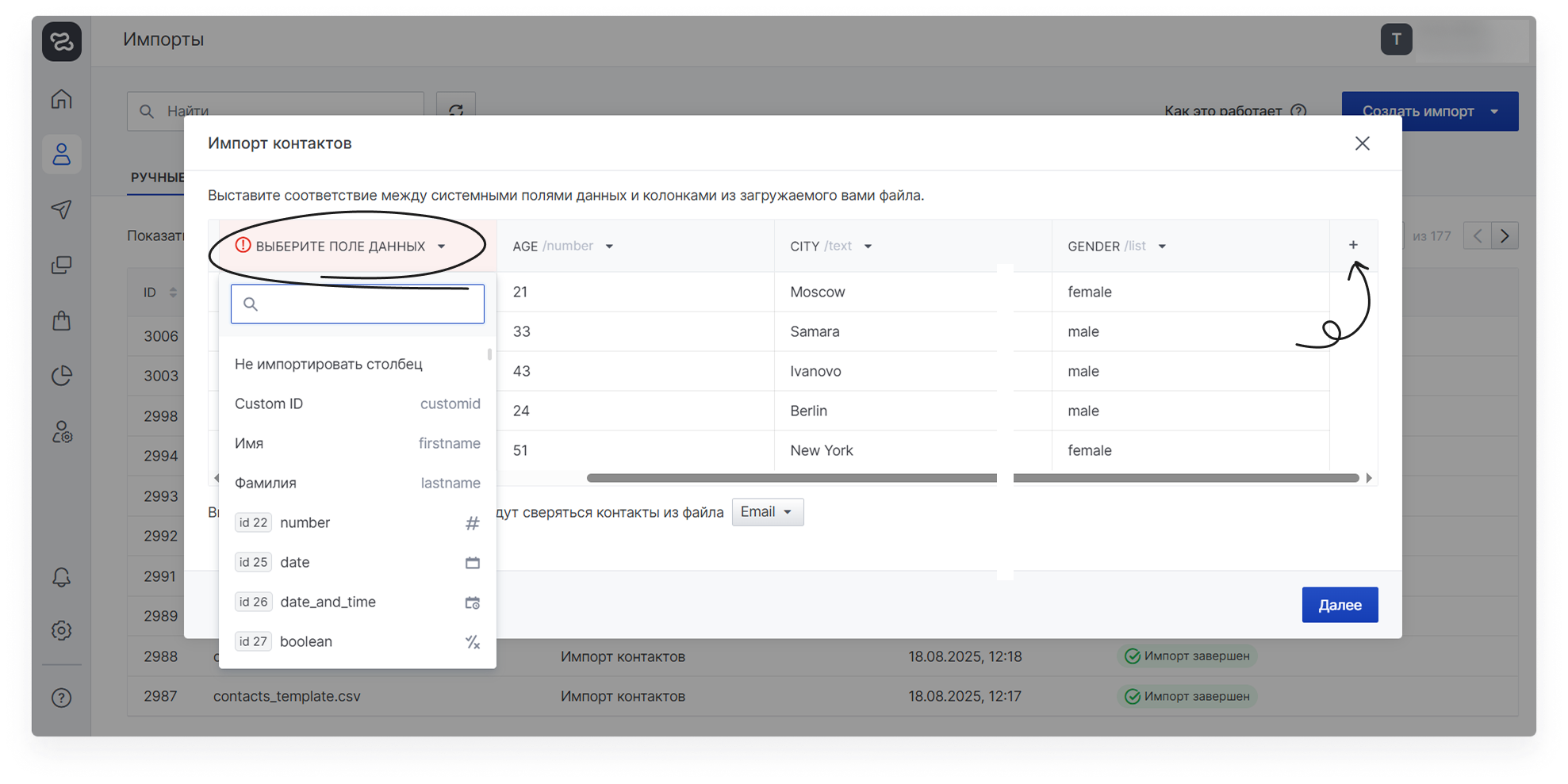Add a column with the plus icon
Screen dimensions: 1568x784
pyautogui.click(x=1353, y=245)
